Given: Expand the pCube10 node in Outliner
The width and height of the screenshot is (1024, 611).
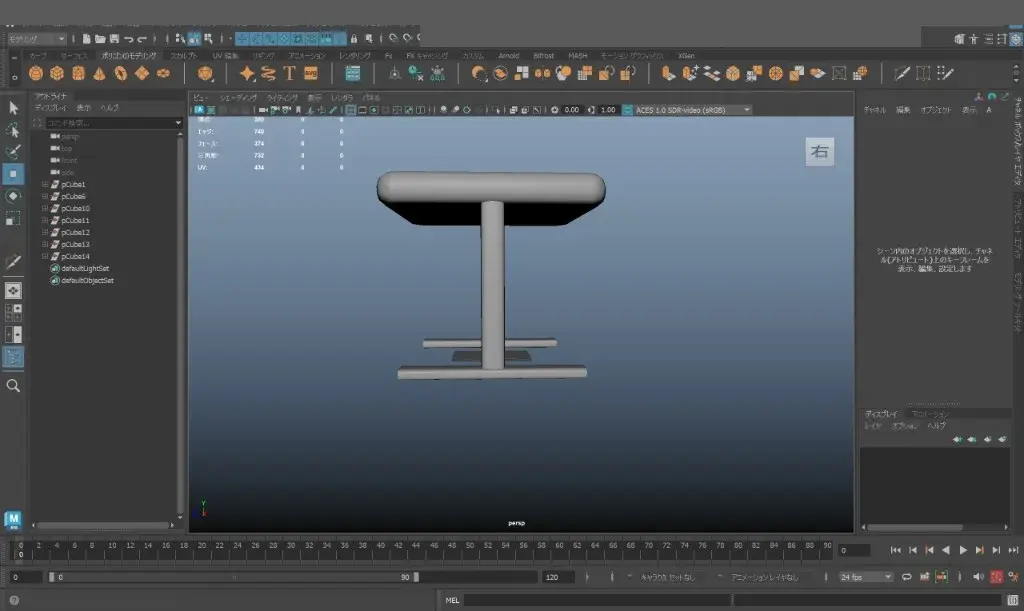Looking at the screenshot, I should tap(45, 209).
